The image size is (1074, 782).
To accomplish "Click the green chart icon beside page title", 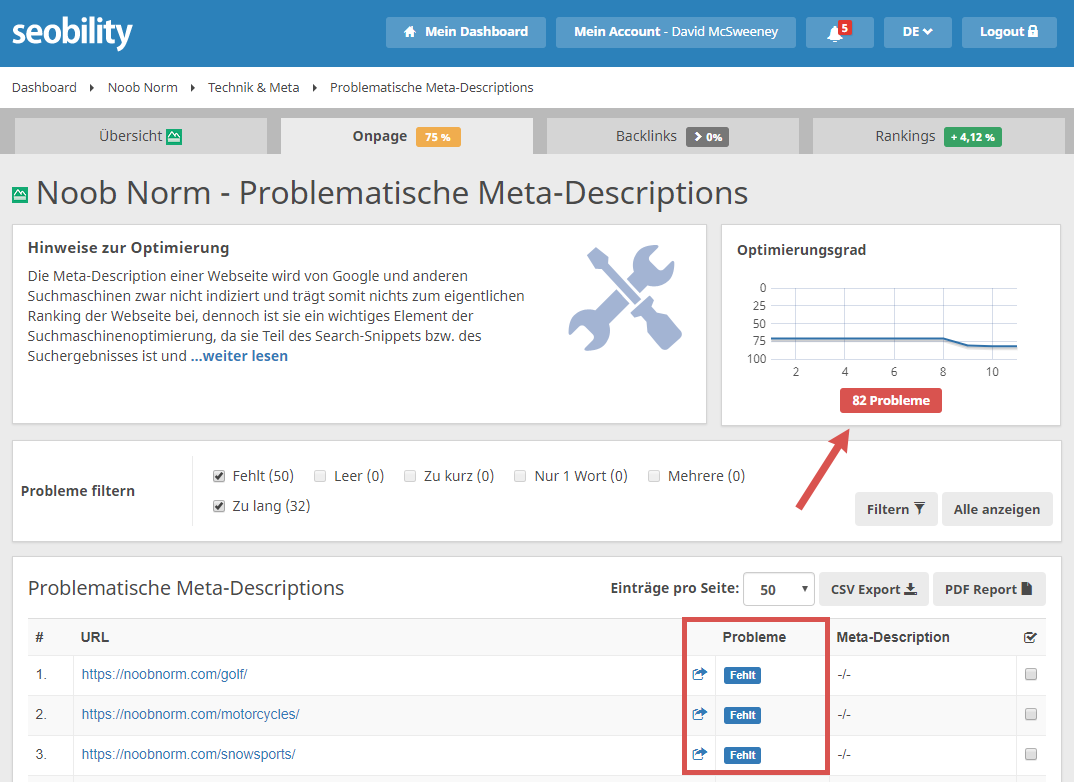I will tap(20, 195).
